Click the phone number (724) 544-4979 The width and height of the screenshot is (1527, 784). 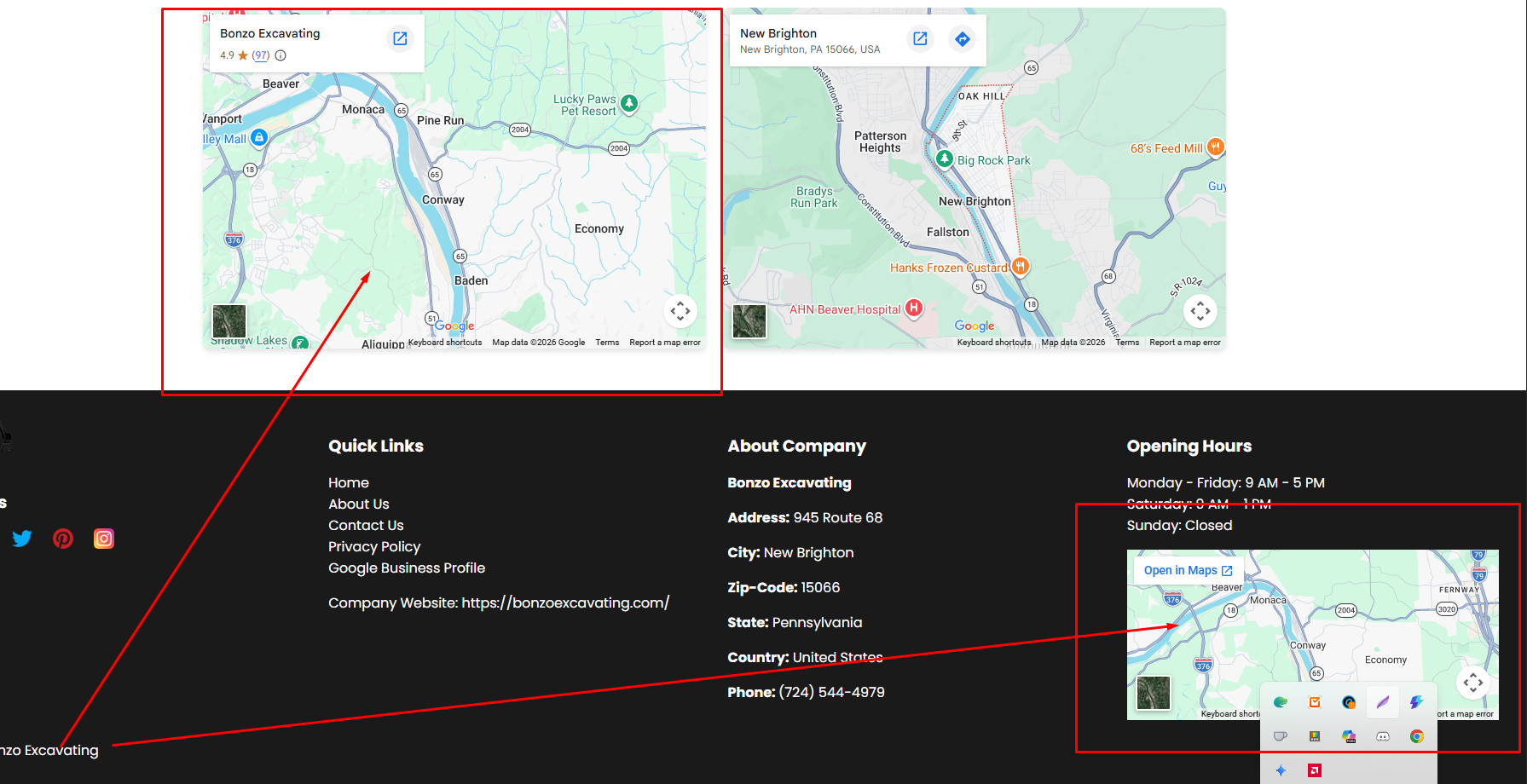[832, 692]
